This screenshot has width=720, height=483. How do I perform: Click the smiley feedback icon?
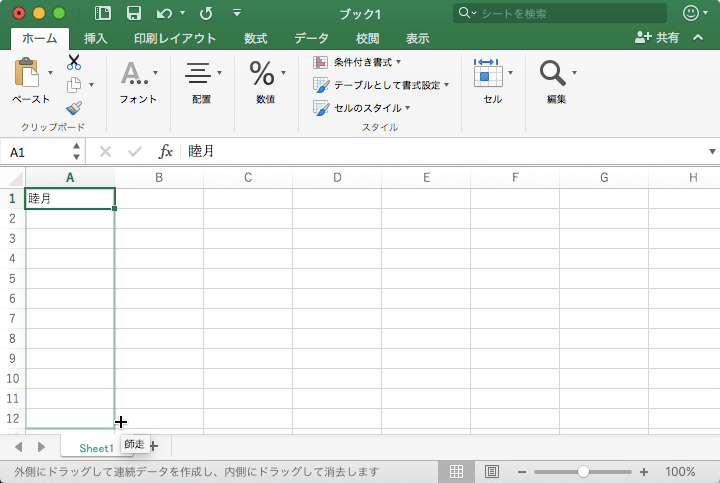[x=691, y=13]
